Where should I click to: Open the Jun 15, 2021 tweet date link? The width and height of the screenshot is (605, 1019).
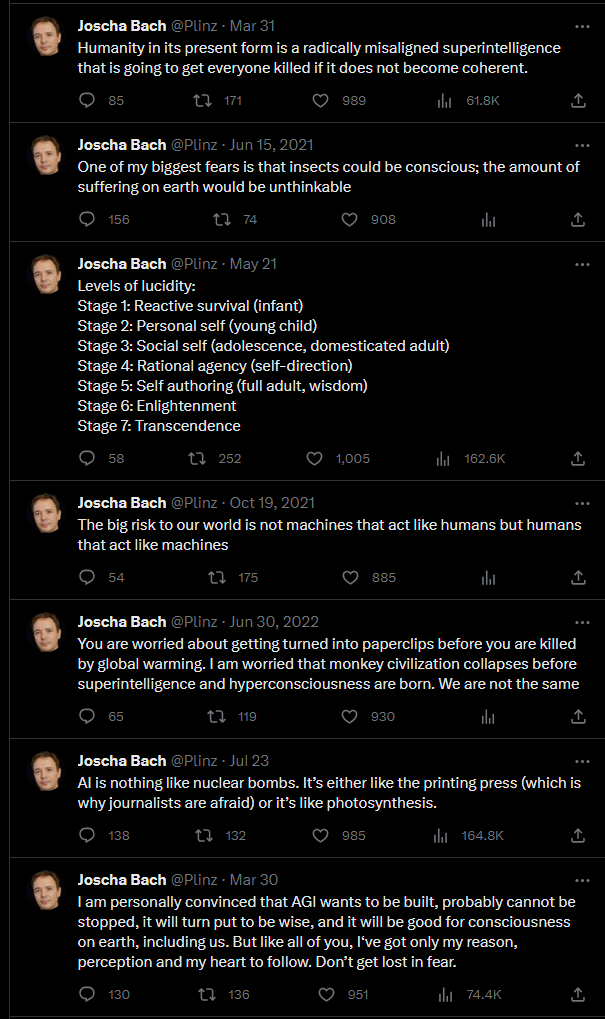click(x=271, y=144)
